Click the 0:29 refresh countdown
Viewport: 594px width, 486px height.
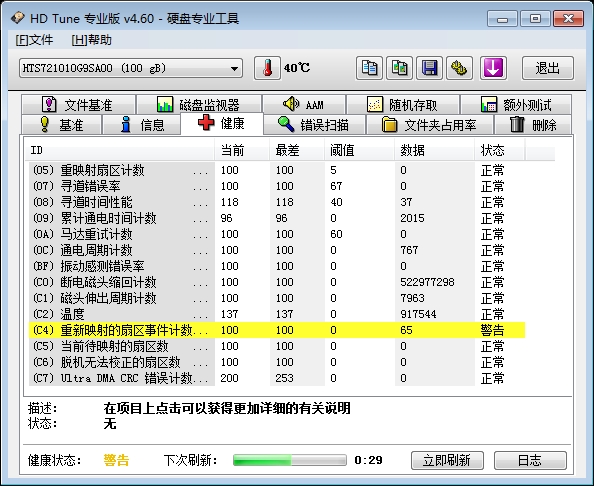click(368, 460)
